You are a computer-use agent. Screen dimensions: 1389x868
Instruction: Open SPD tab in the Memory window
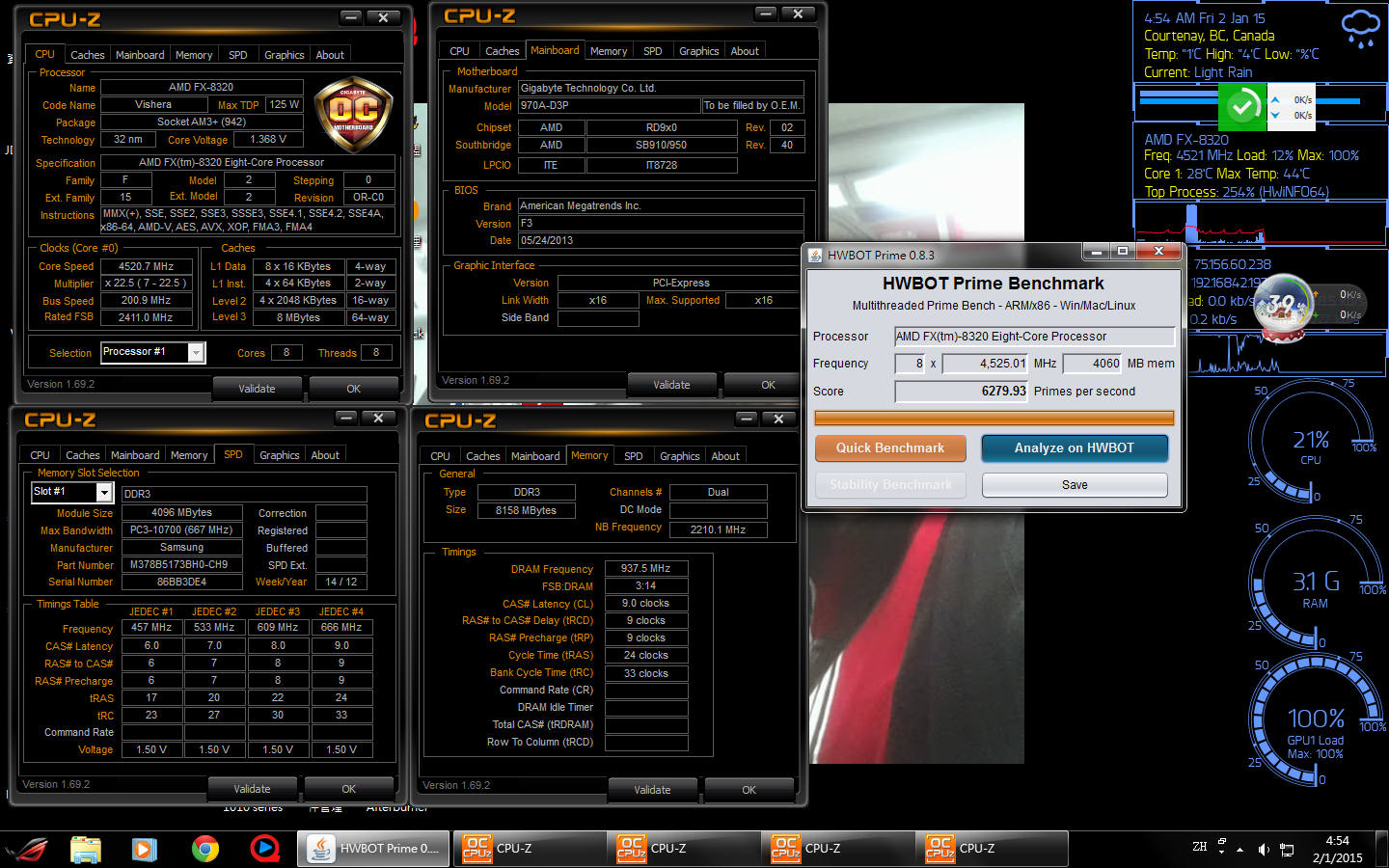tap(634, 456)
